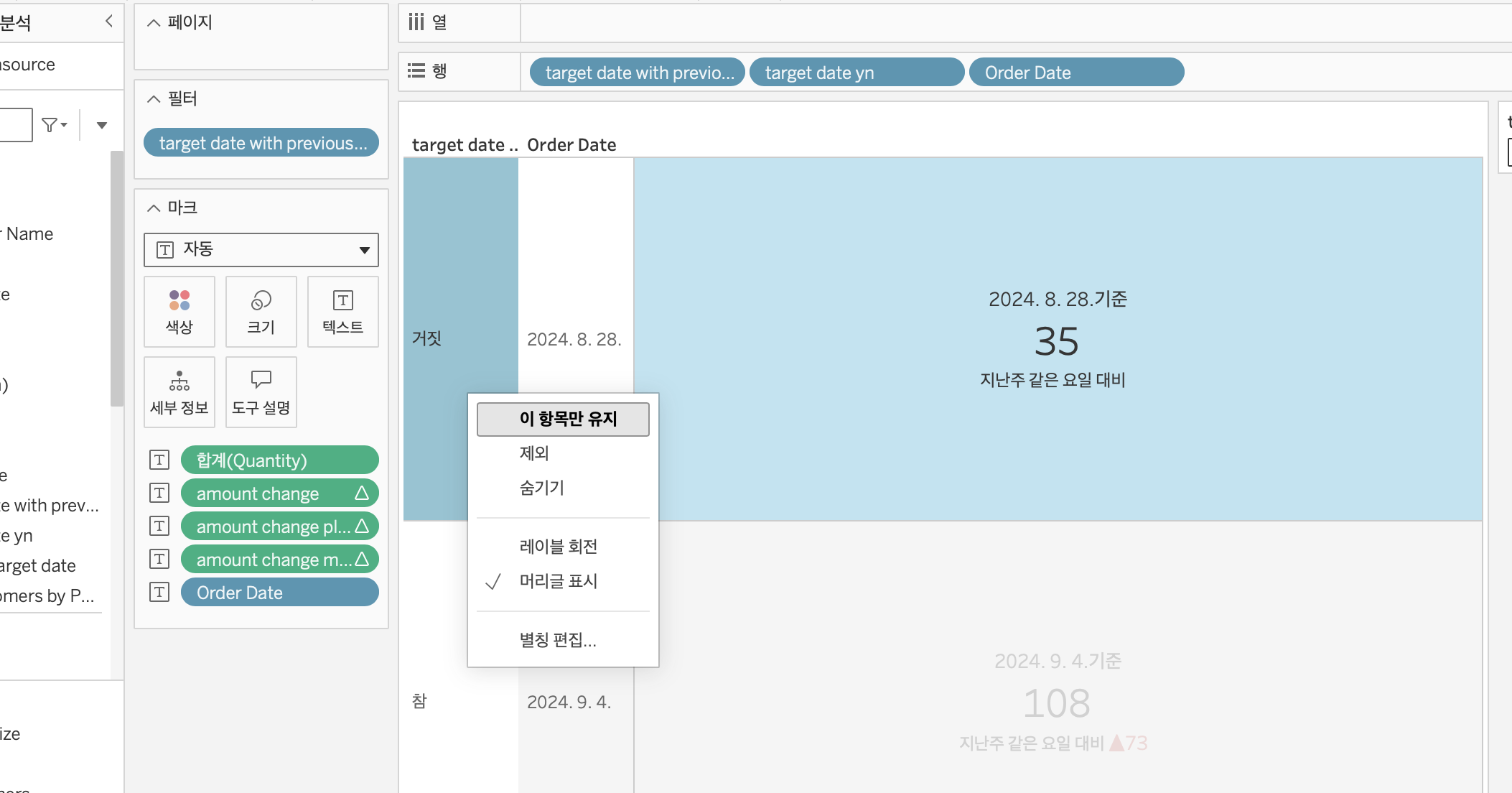Toggle 머리글 표시 checkmark in context menu
The image size is (1512, 793).
coord(558,581)
